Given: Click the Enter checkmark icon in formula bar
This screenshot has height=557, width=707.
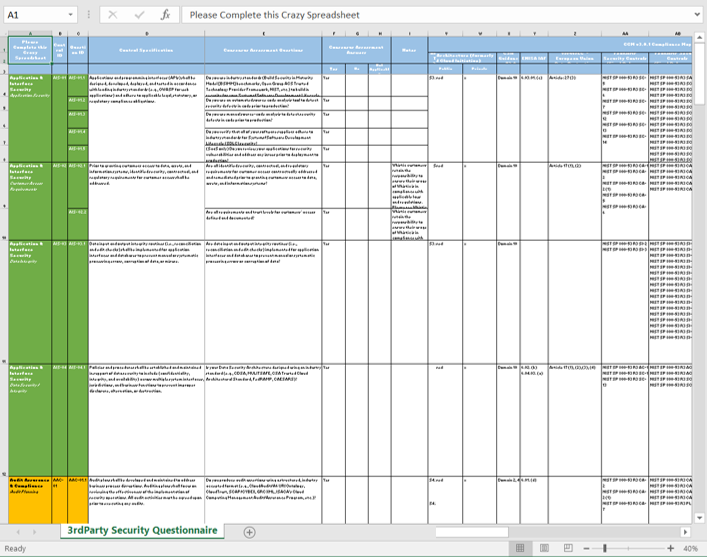Looking at the screenshot, I should tap(139, 15).
